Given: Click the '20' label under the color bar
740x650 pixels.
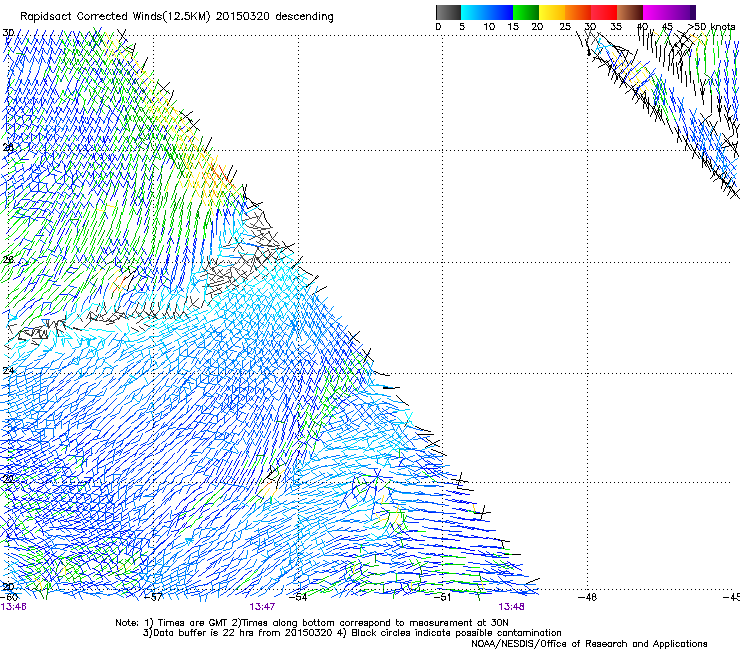Looking at the screenshot, I should [x=537, y=26].
